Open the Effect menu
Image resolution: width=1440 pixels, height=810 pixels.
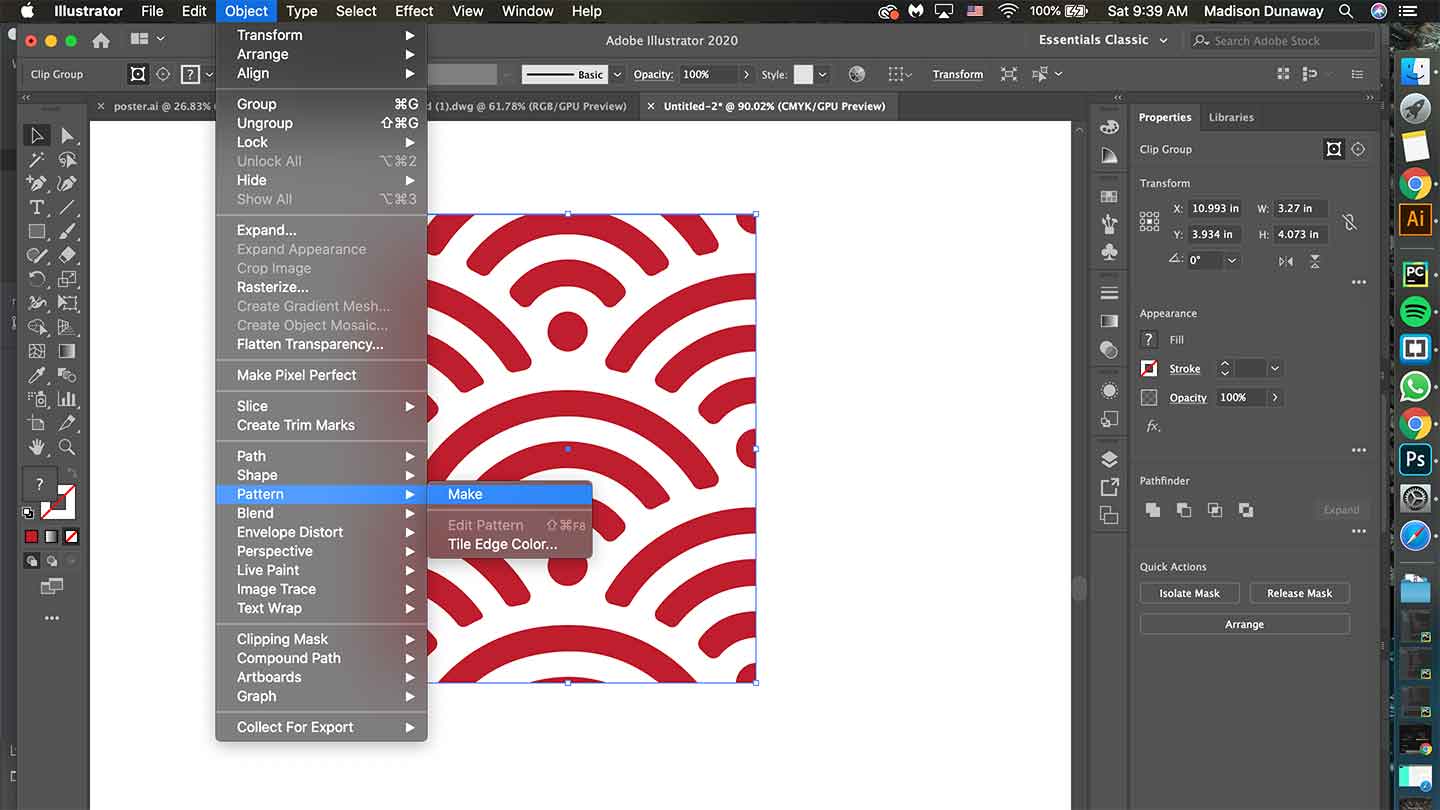[x=414, y=11]
